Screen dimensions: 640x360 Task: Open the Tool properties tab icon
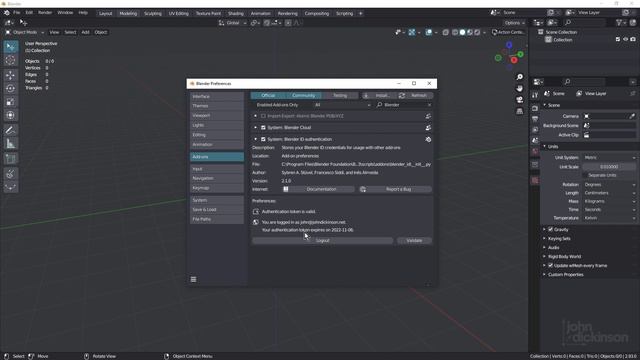pos(535,95)
